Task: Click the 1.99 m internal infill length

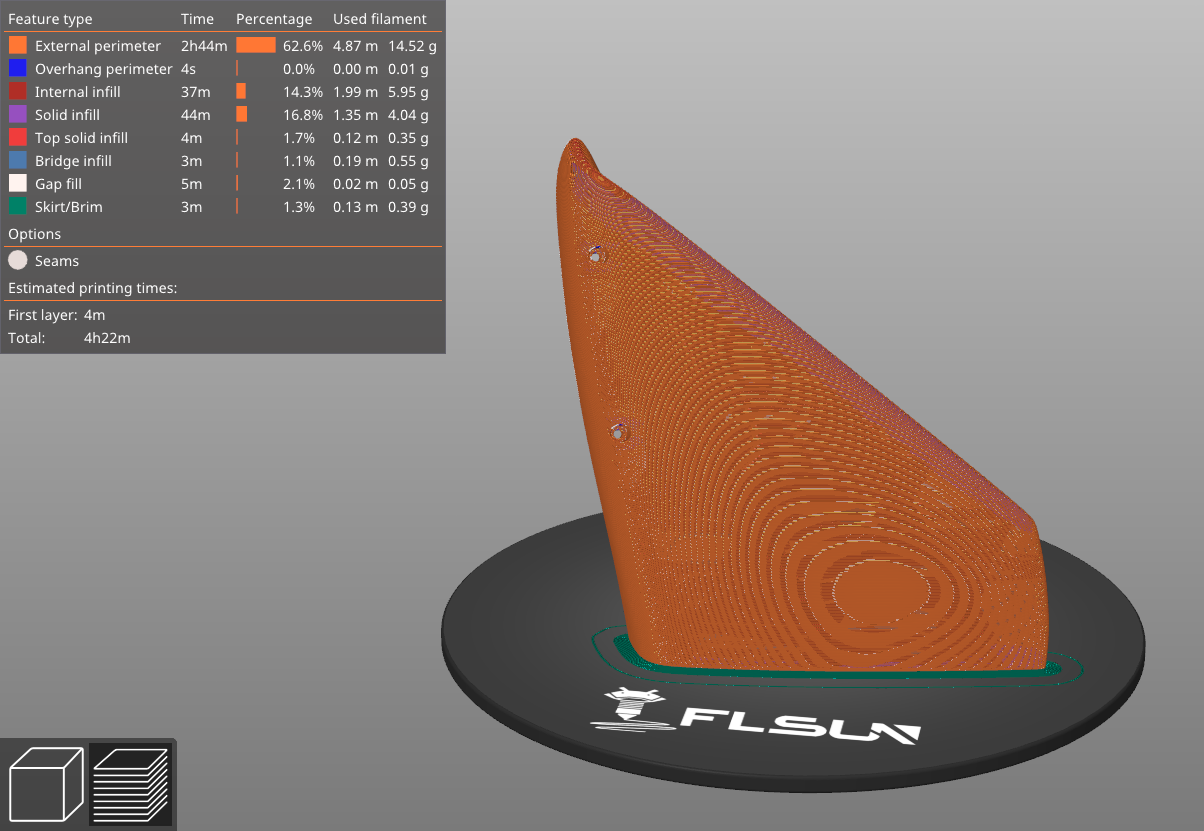Action: [x=355, y=92]
